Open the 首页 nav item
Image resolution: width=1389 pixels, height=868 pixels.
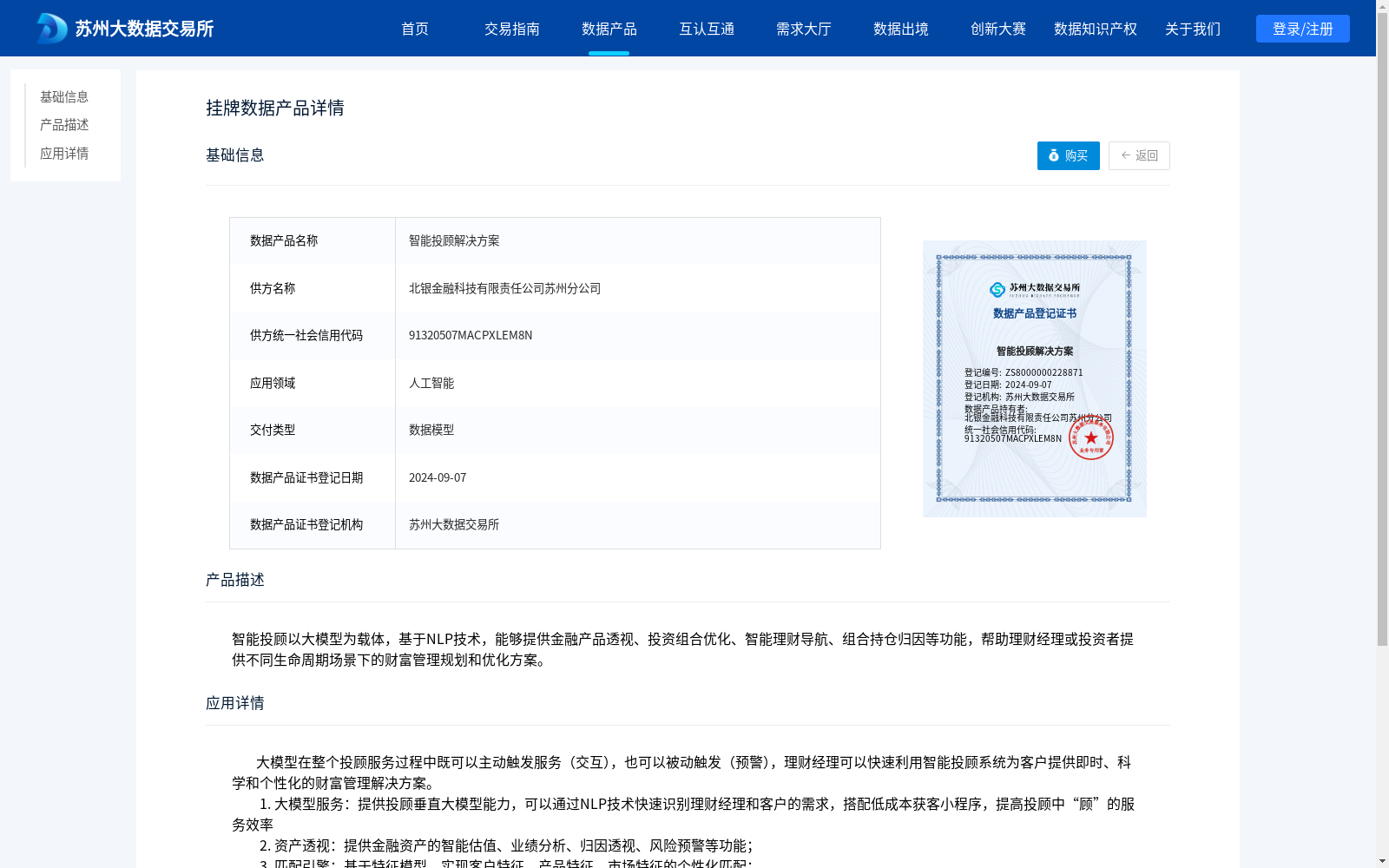coord(415,29)
